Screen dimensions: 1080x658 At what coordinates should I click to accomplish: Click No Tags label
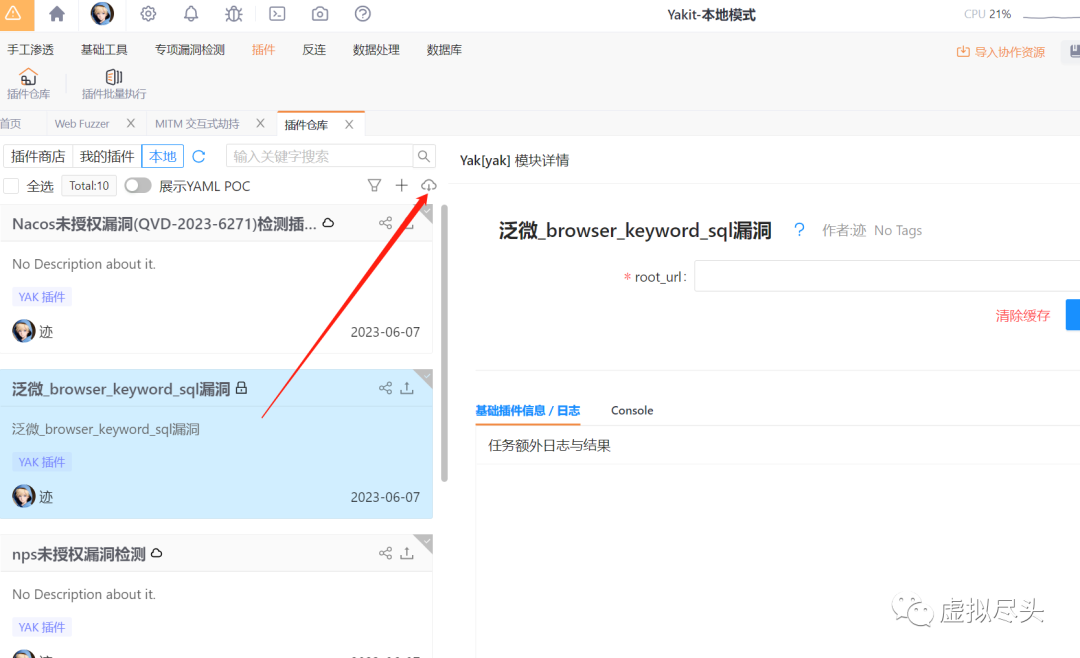897,230
